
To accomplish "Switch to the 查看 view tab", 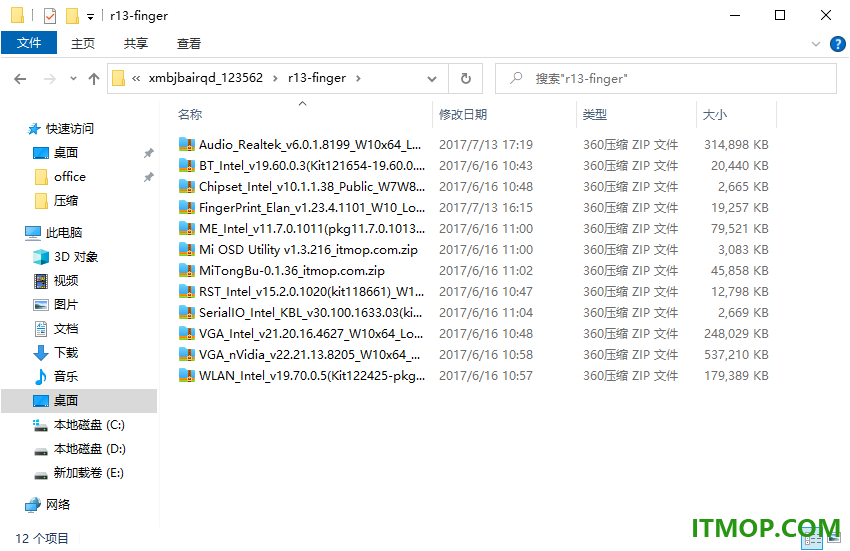I will point(189,43).
